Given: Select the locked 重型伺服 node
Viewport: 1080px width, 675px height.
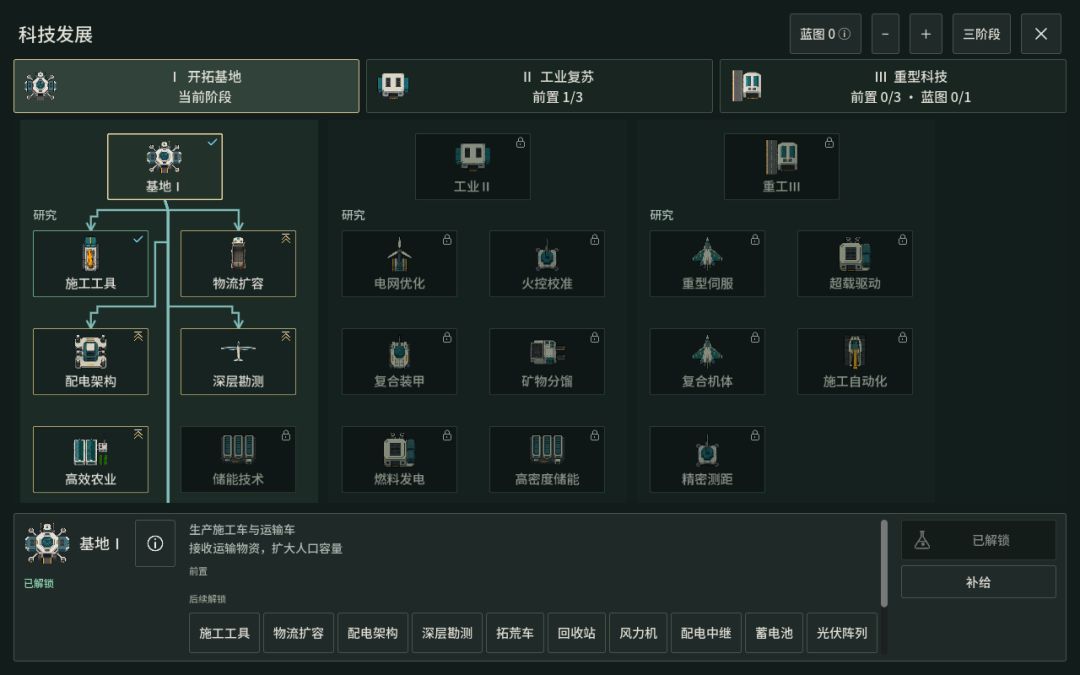Looking at the screenshot, I should (707, 264).
